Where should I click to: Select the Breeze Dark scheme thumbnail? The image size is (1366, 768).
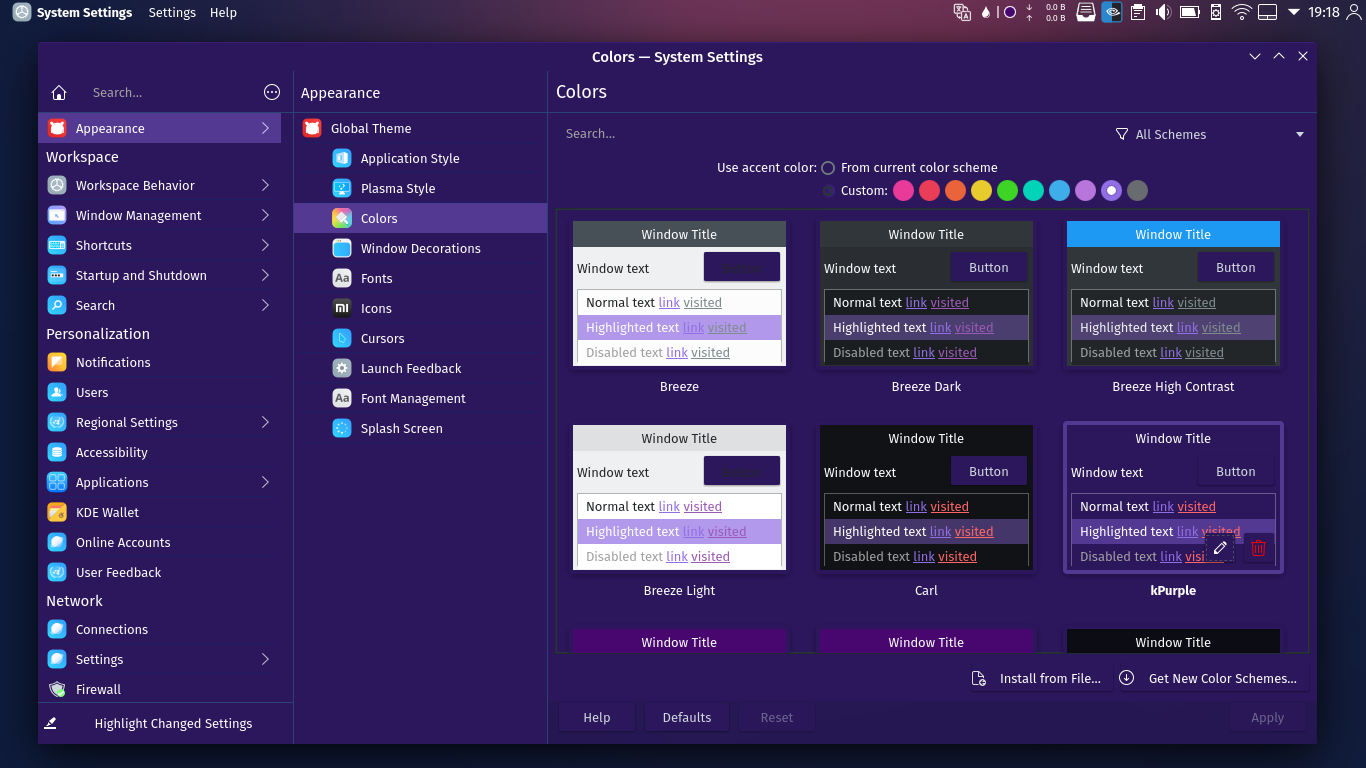point(926,294)
